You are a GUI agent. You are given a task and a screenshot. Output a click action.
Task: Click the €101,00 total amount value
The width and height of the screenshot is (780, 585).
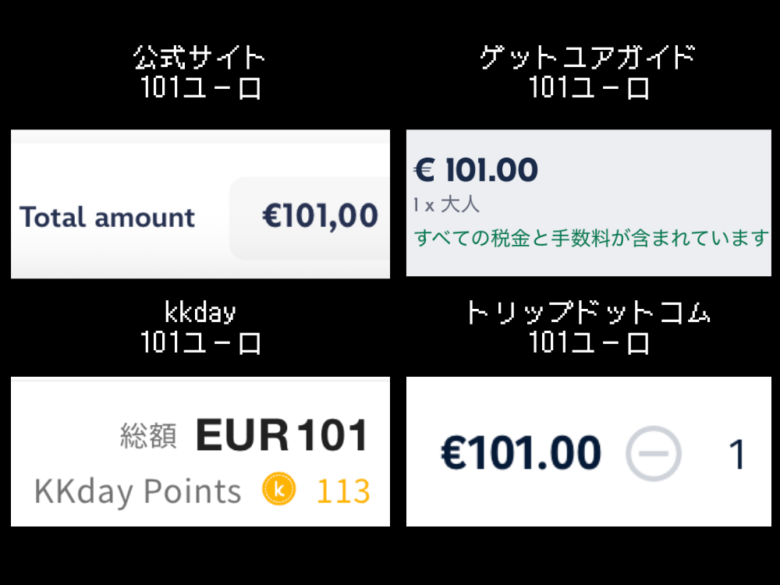tap(320, 215)
